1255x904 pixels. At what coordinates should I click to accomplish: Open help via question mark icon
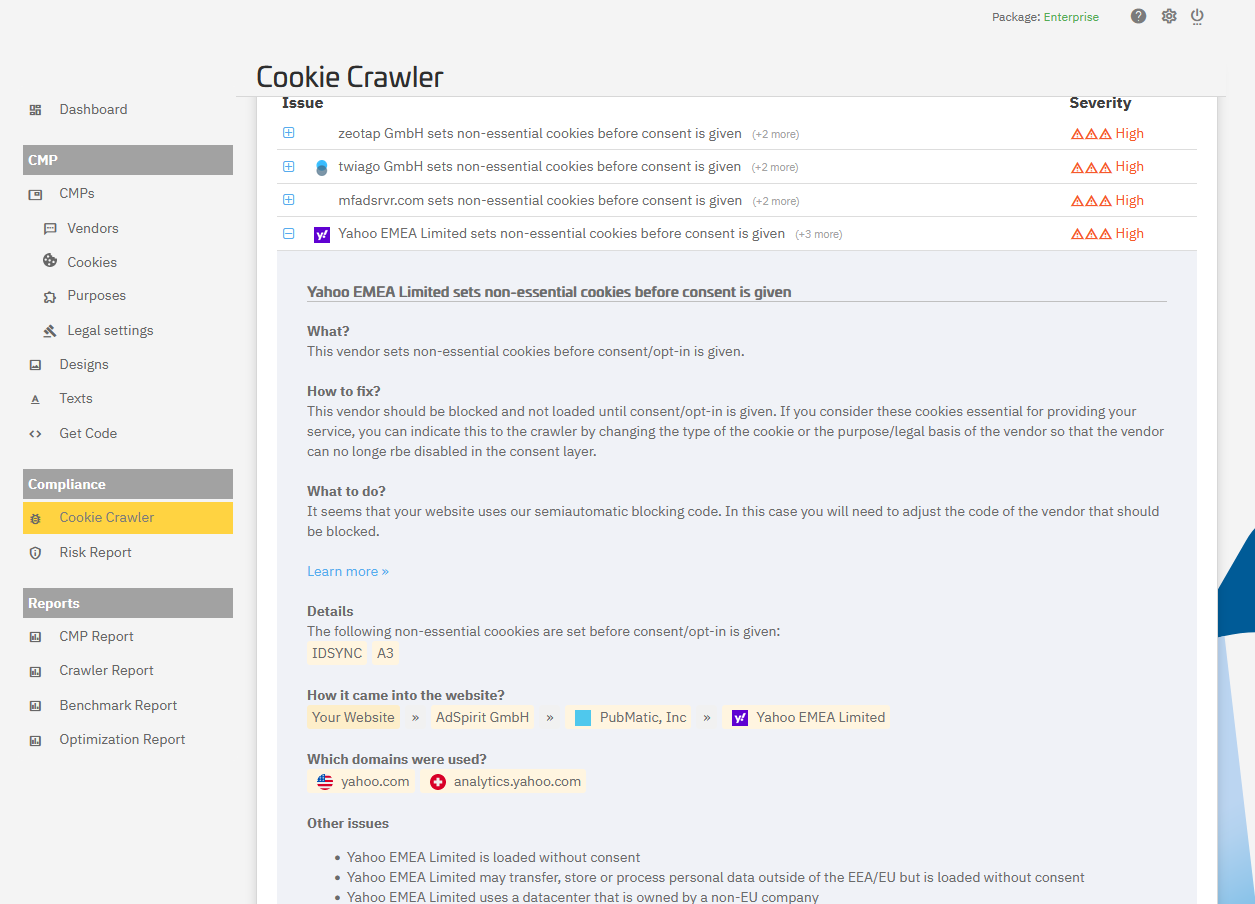click(x=1138, y=16)
